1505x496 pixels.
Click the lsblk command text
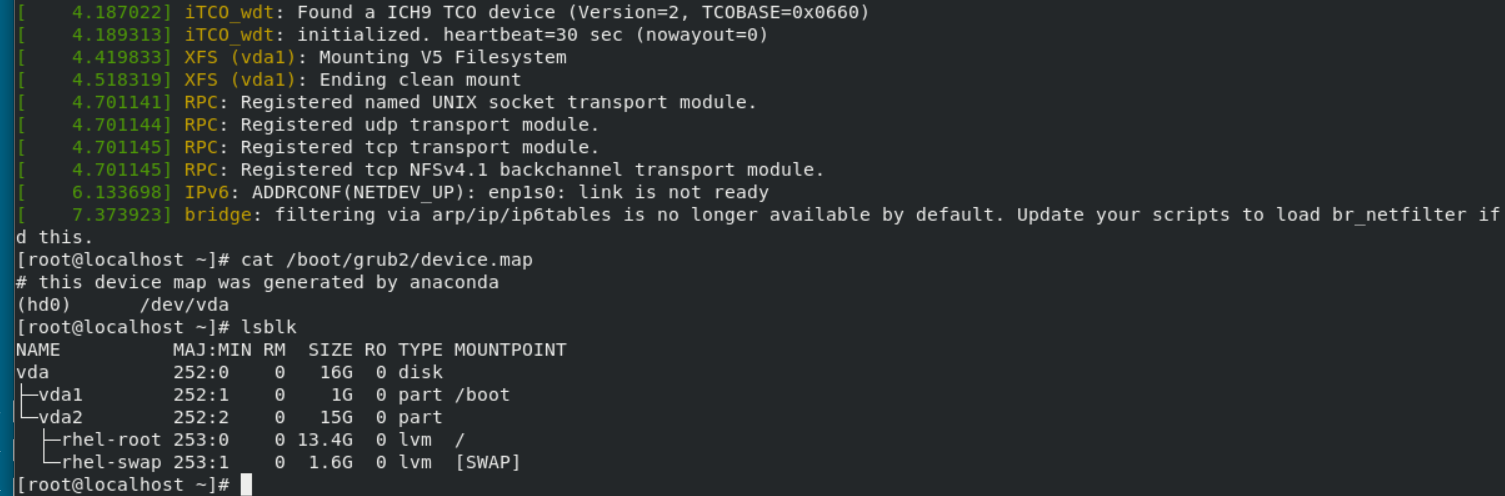point(269,328)
